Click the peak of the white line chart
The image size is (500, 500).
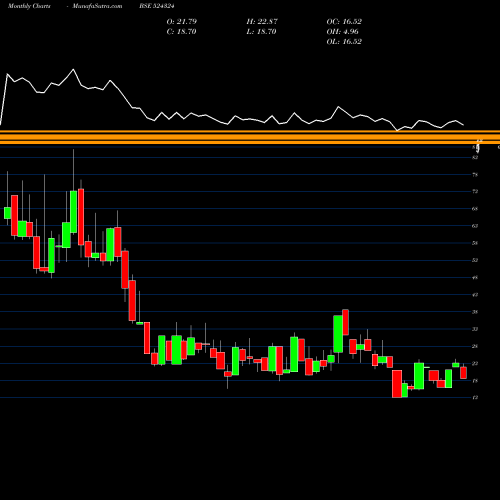pos(73,69)
